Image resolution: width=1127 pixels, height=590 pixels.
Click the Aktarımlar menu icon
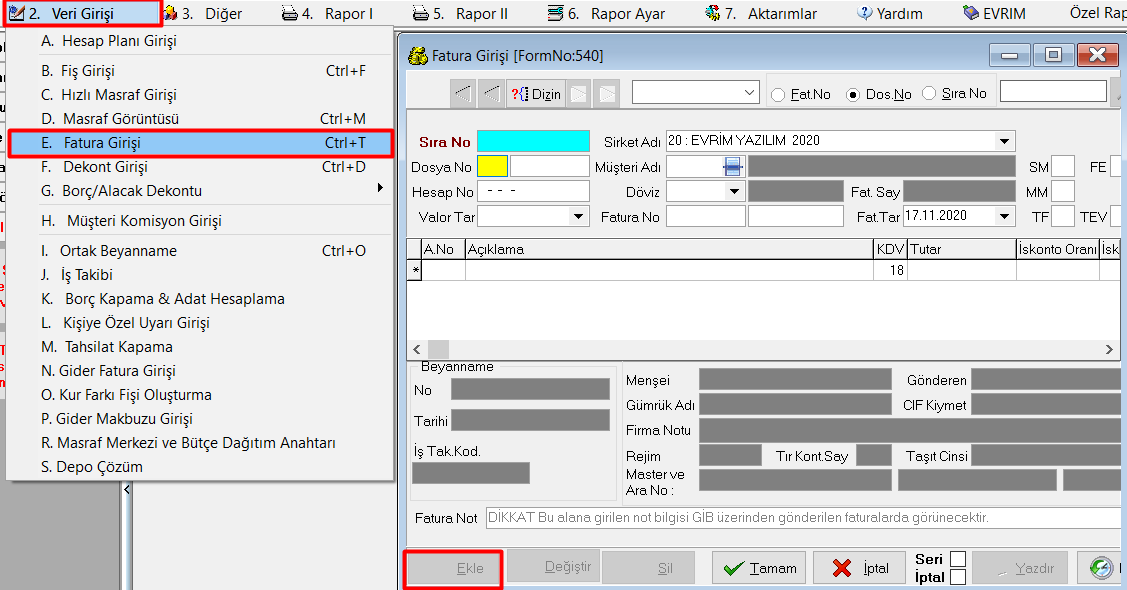tap(712, 13)
